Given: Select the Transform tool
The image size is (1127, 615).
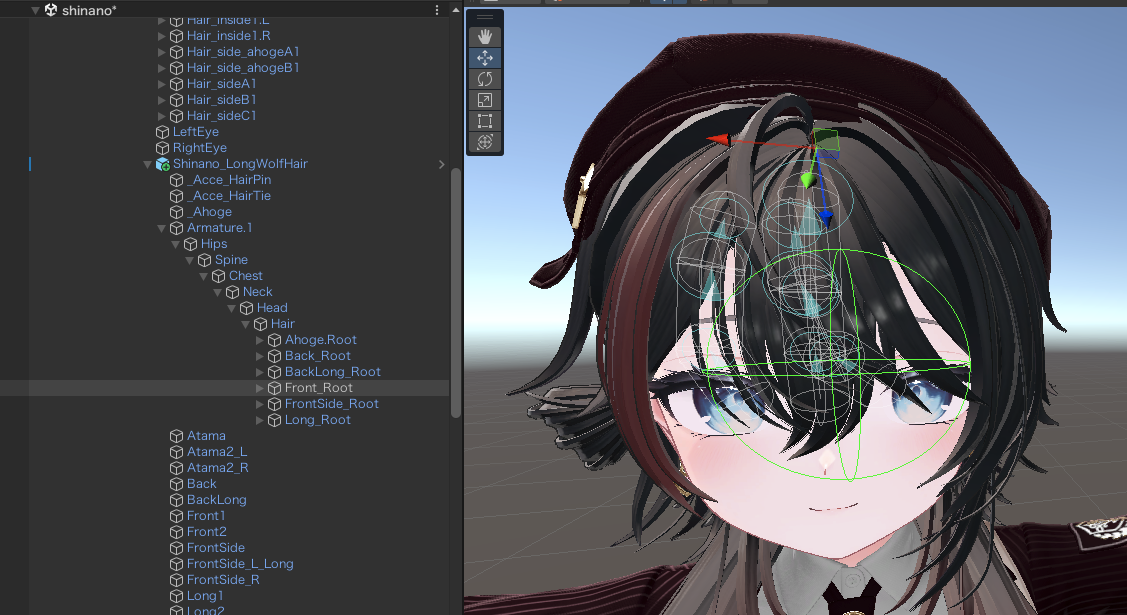Looking at the screenshot, I should point(485,142).
